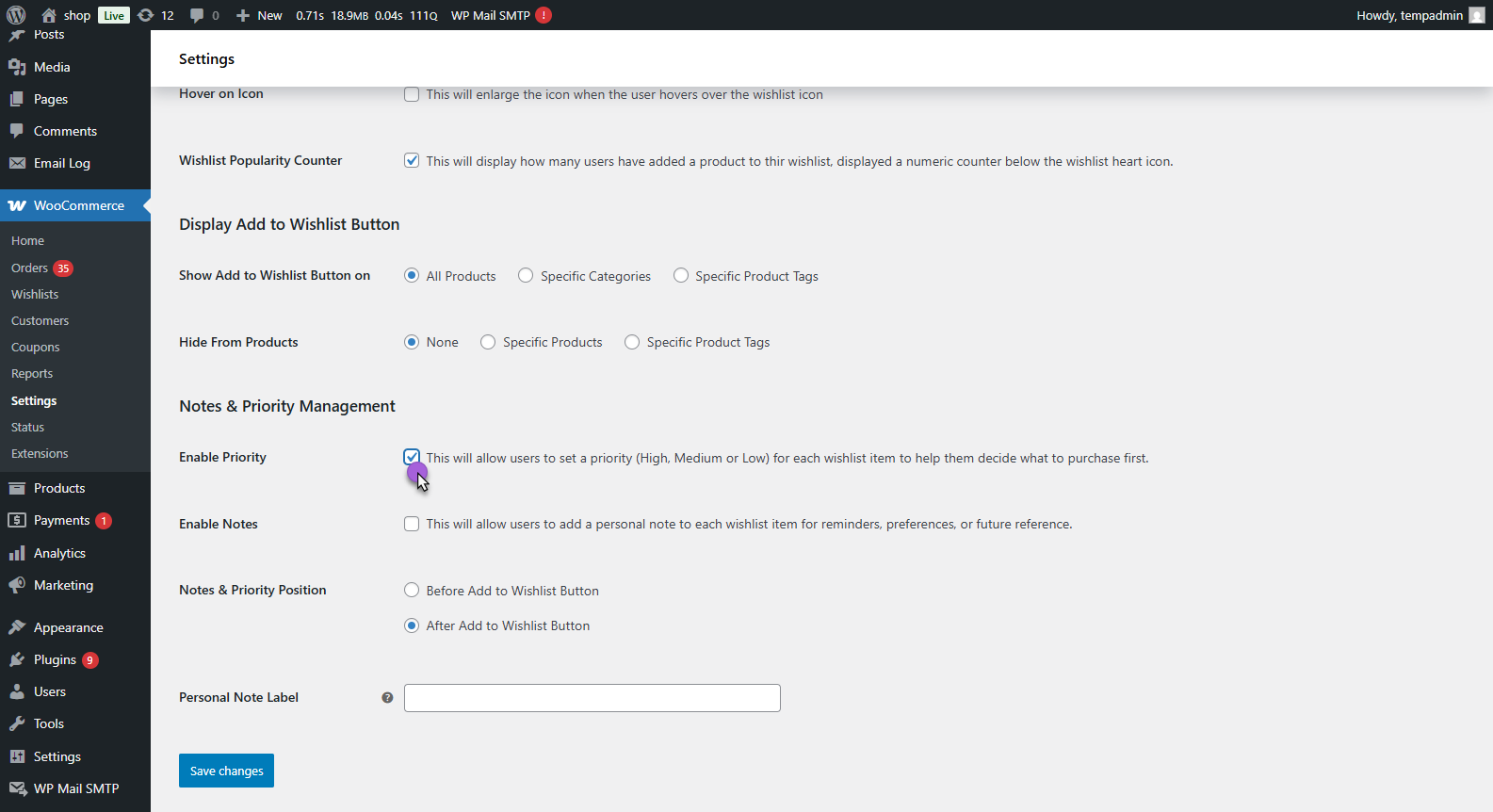1493x812 pixels.
Task: Click the Save changes button
Action: point(226,771)
